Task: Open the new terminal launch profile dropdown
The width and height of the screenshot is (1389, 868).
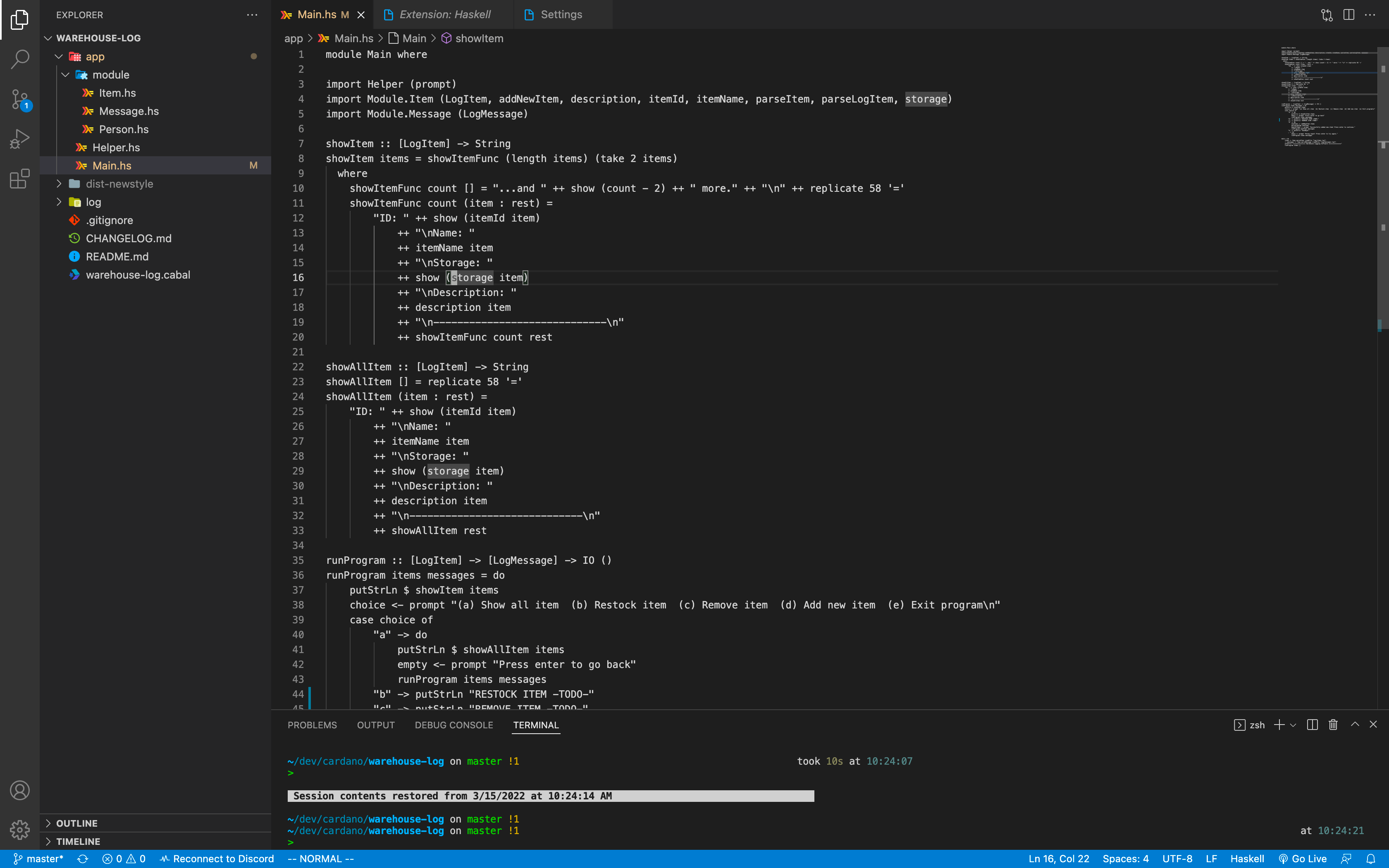Action: (x=1293, y=725)
